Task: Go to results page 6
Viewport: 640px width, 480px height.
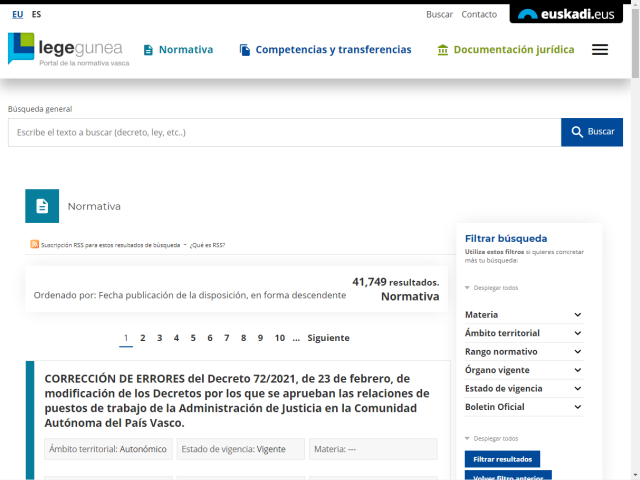Action: click(x=210, y=338)
